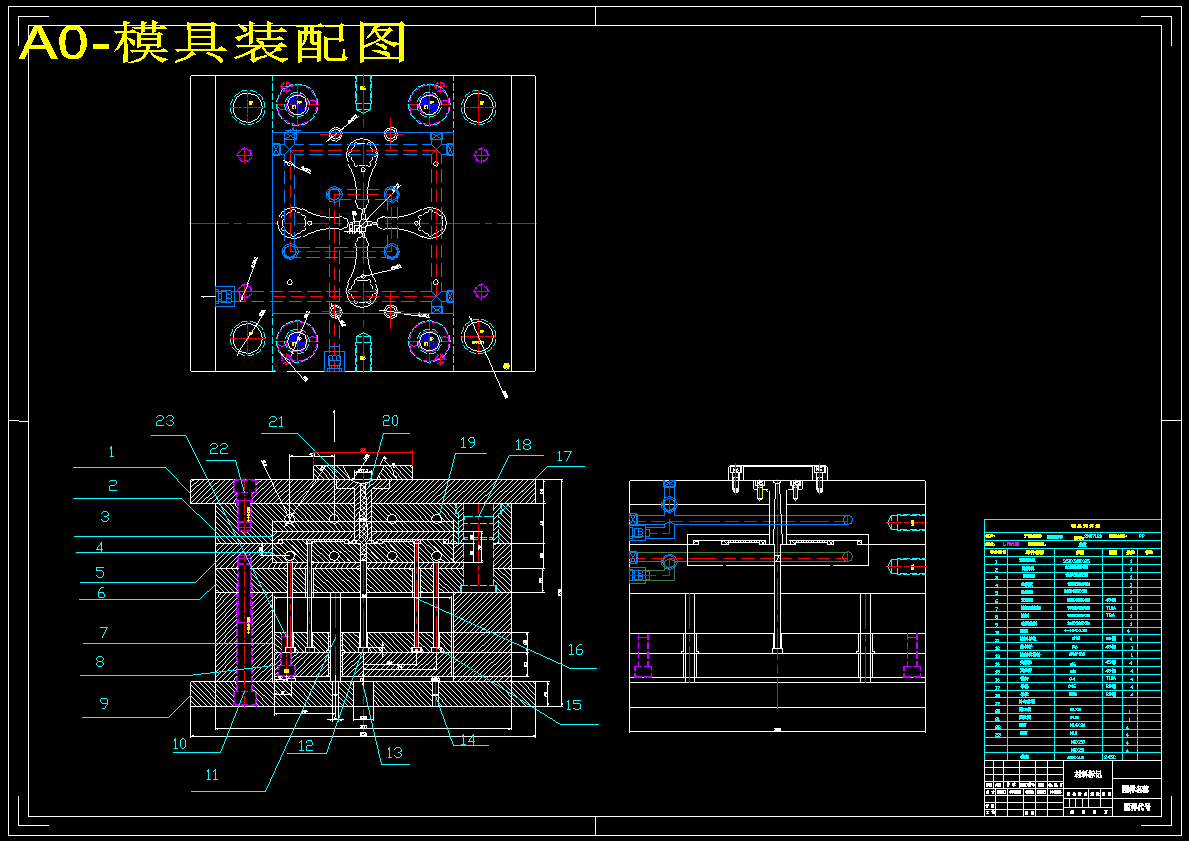Select part label 22
Screen dimensions: 1189x841
point(218,449)
